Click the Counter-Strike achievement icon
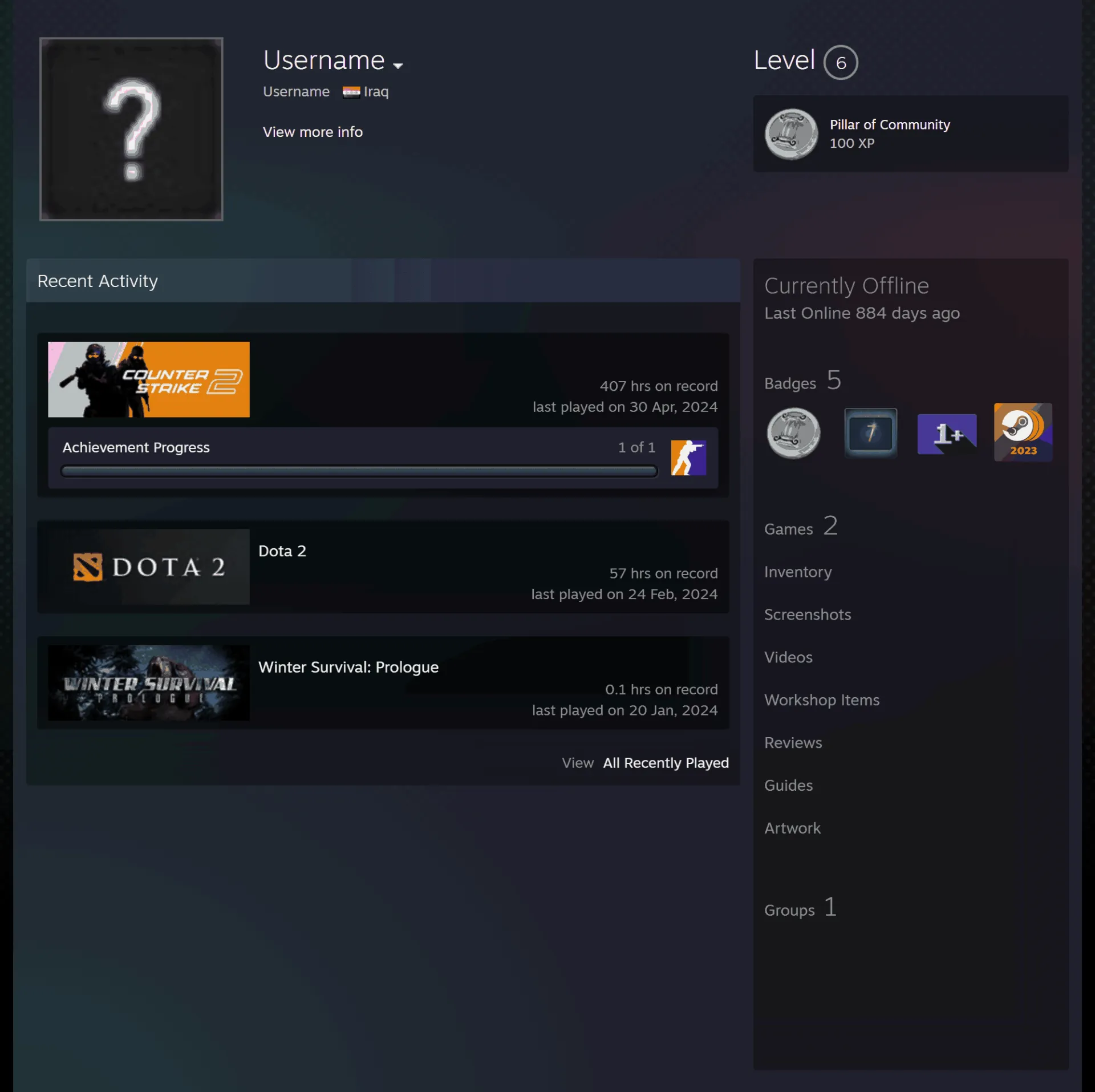The image size is (1095, 1092). point(688,458)
